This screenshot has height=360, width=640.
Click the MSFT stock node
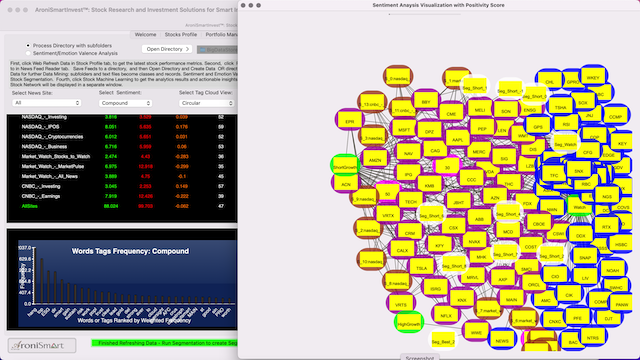pyautogui.click(x=404, y=130)
